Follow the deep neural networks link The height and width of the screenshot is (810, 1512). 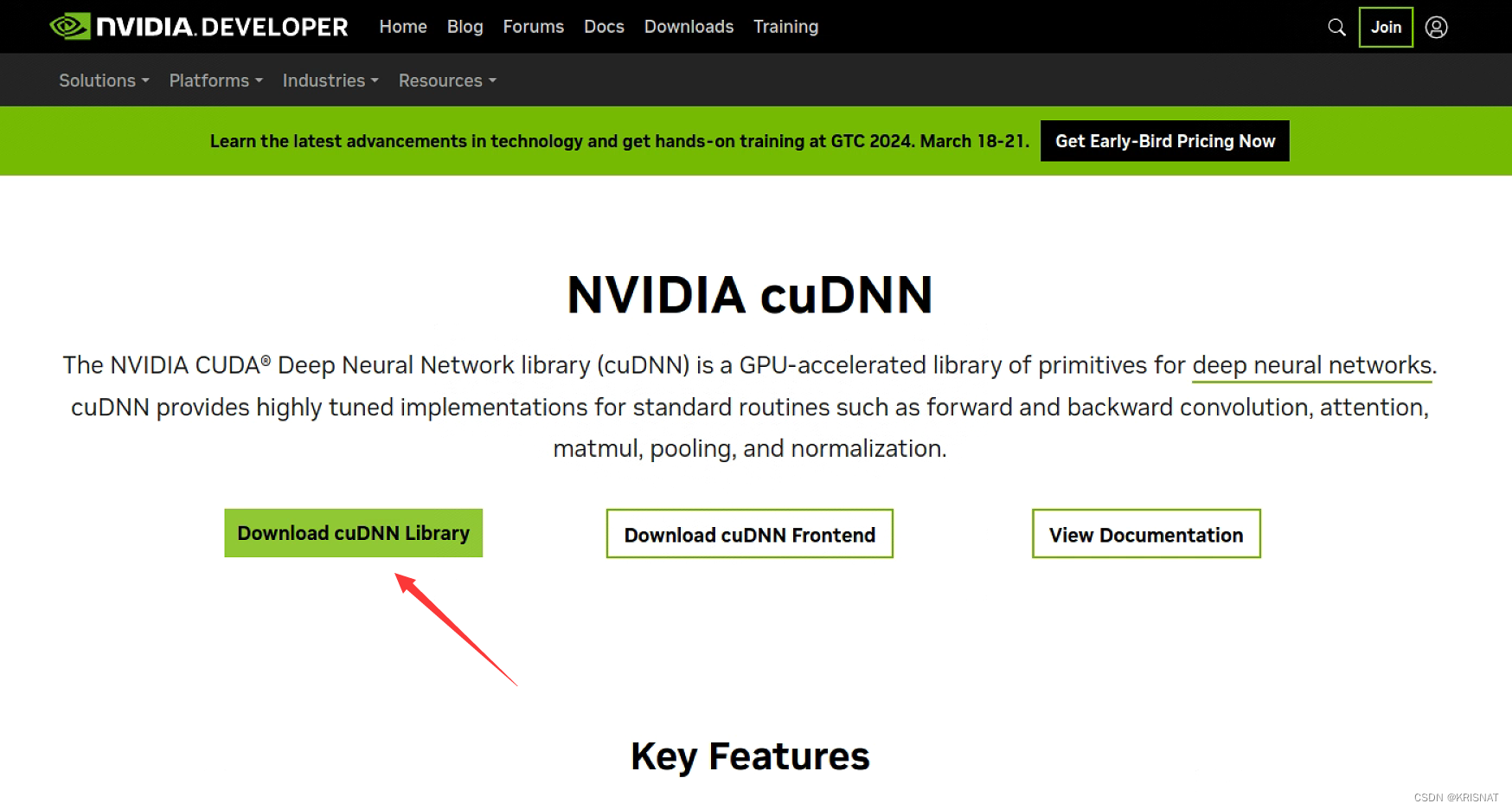click(1312, 365)
